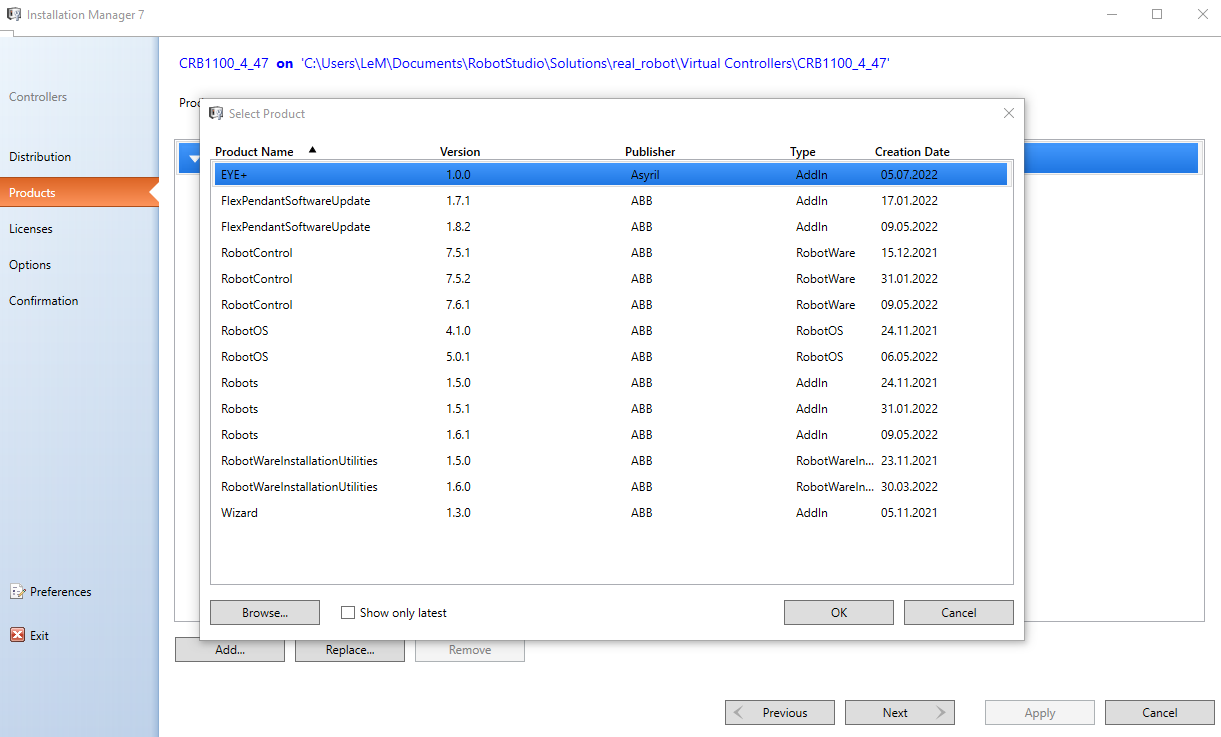
Task: Click the 05.07.2022 creation date cell
Action: pyautogui.click(x=909, y=175)
